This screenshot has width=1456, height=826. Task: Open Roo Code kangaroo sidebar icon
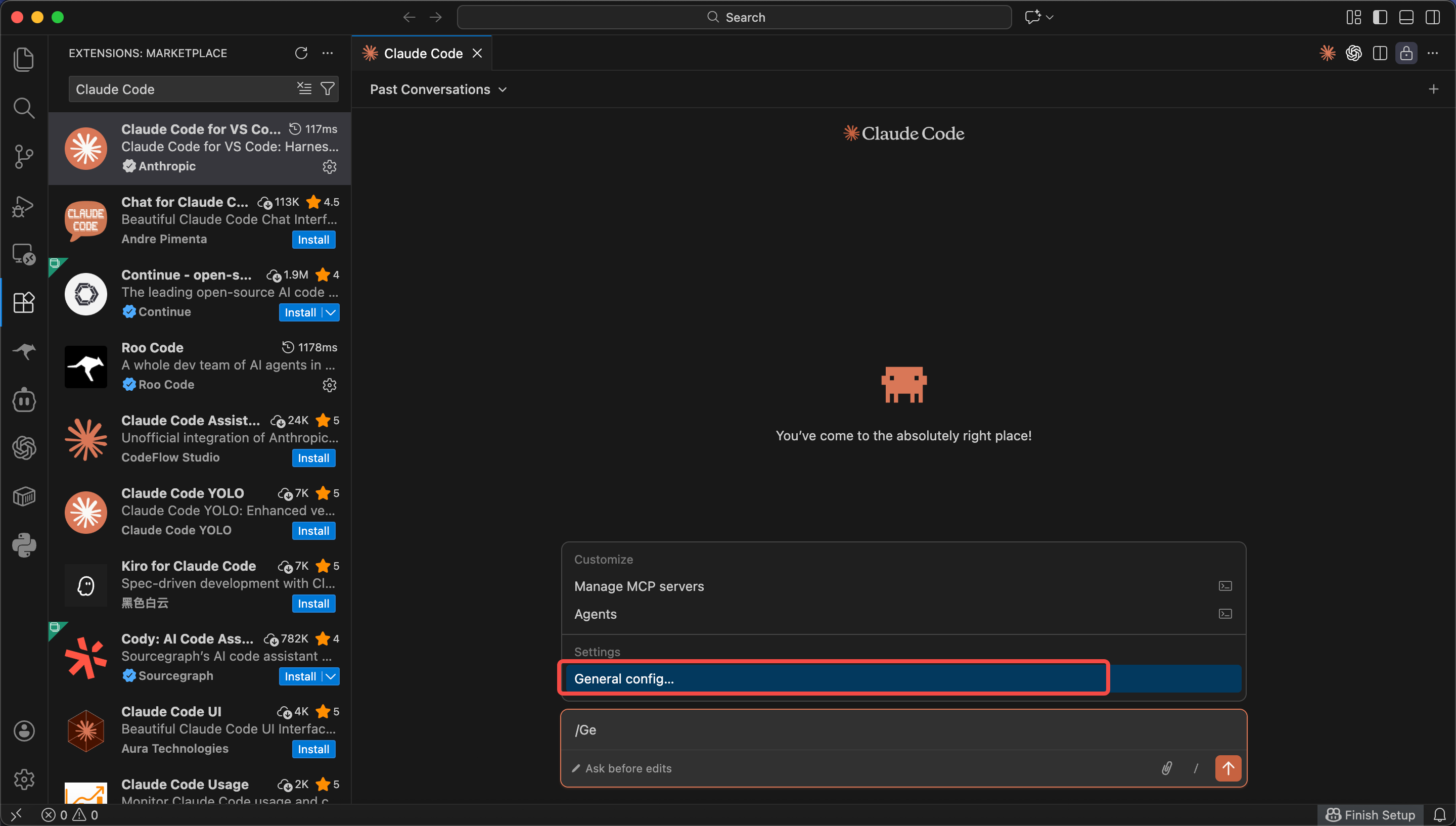(24, 351)
